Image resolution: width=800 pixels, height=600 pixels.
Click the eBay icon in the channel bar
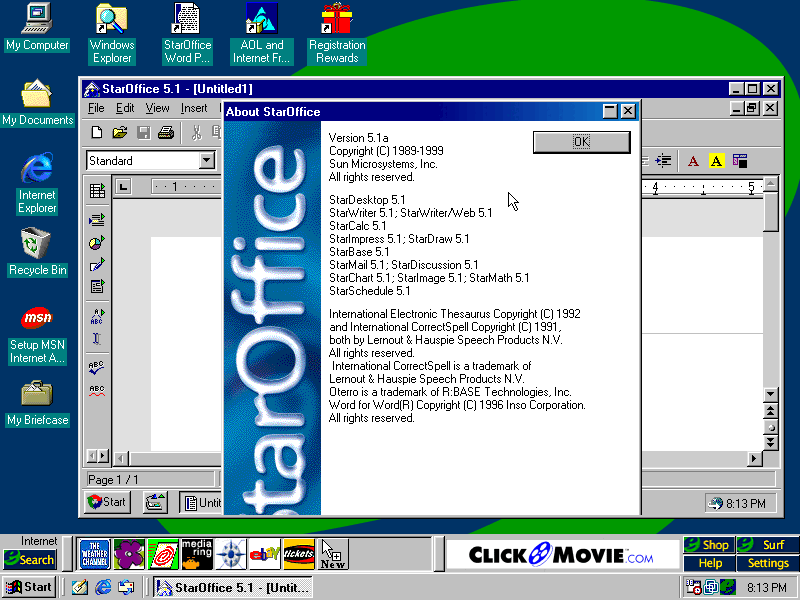tap(264, 553)
